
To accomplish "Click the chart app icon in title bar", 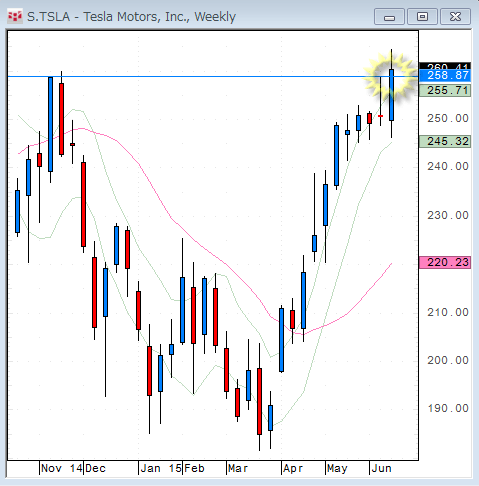I will click(15, 16).
